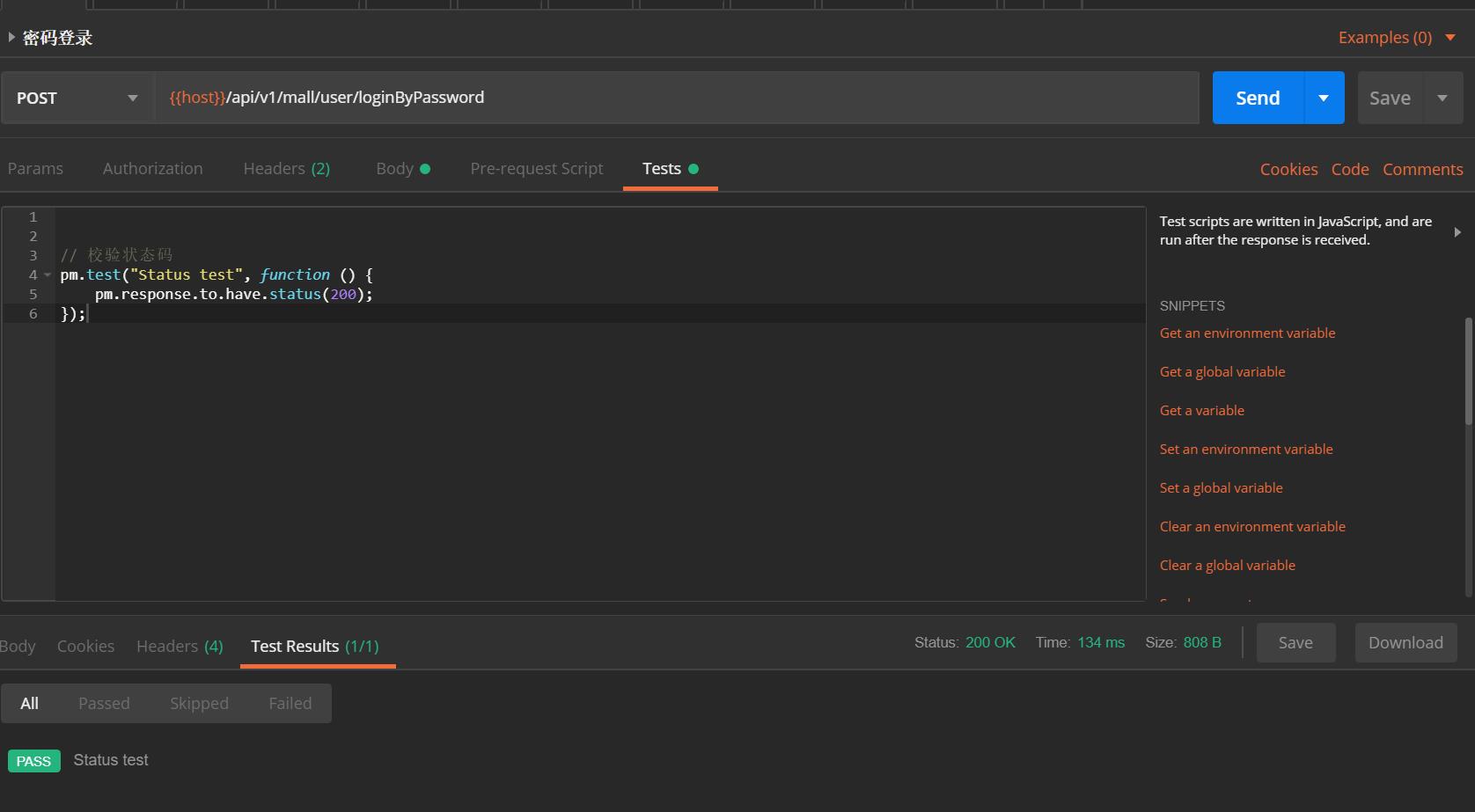Open the Comments link
The width and height of the screenshot is (1475, 812).
(1422, 169)
